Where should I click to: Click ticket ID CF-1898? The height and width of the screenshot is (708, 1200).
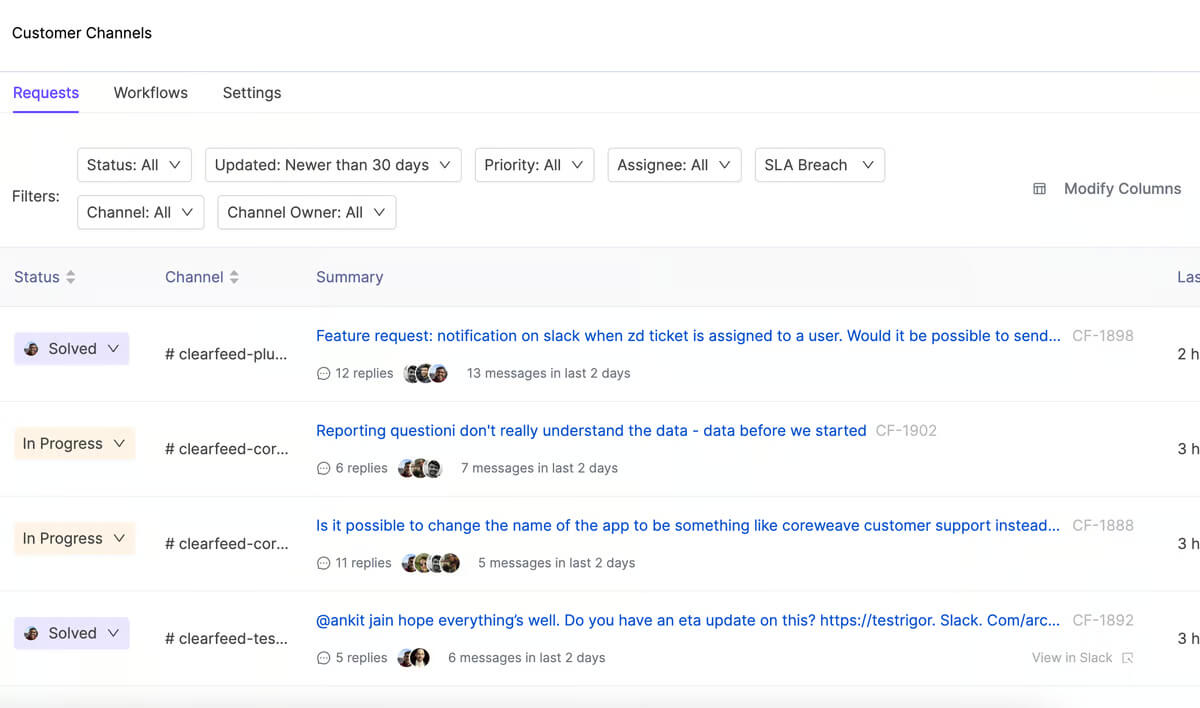coord(1103,336)
